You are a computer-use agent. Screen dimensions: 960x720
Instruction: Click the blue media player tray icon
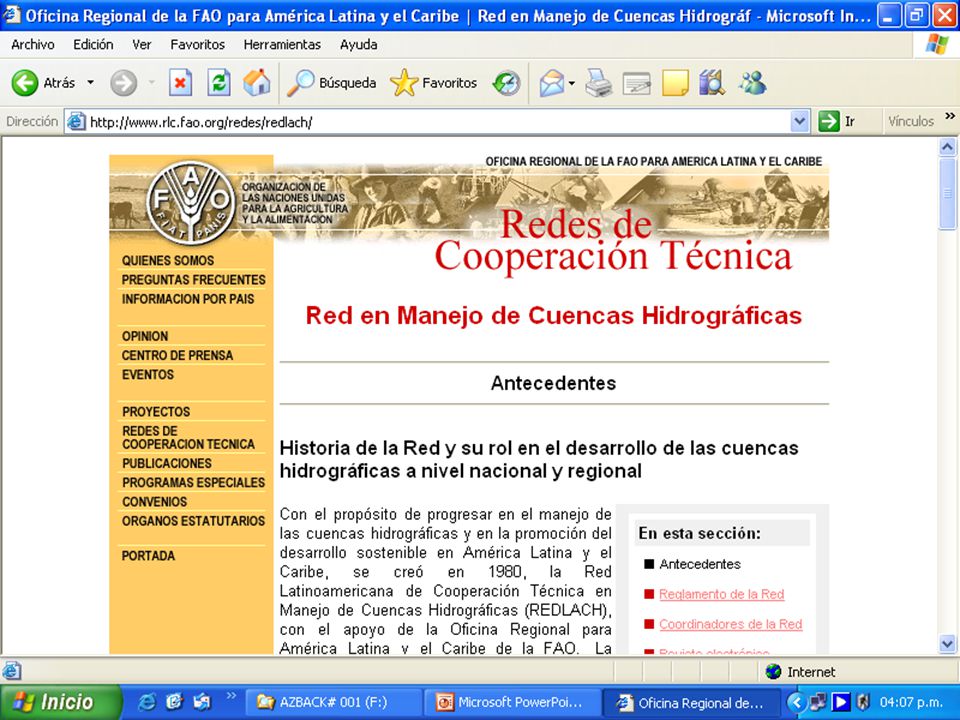pyautogui.click(x=841, y=702)
